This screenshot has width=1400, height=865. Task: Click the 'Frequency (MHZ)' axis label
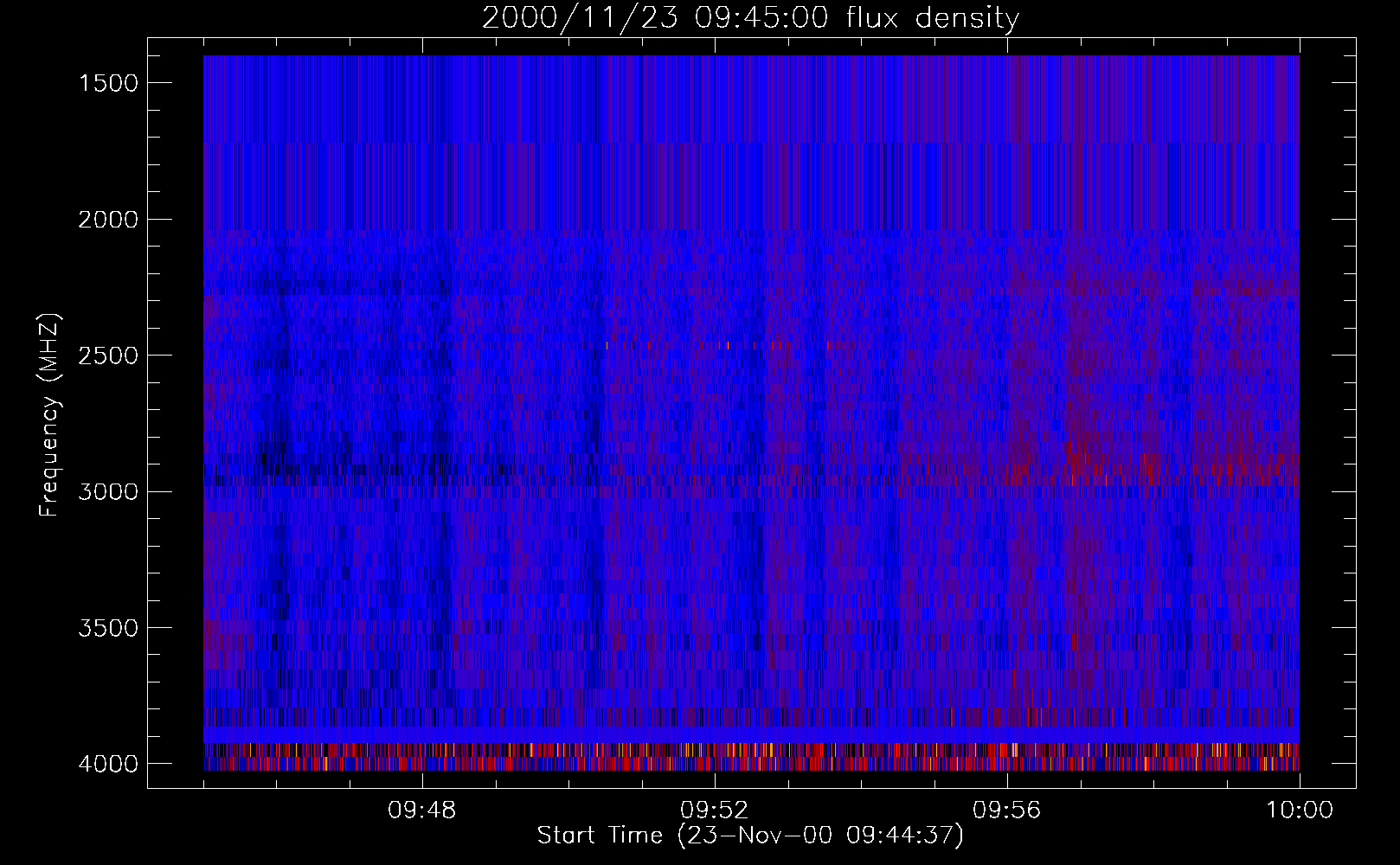pos(49,415)
